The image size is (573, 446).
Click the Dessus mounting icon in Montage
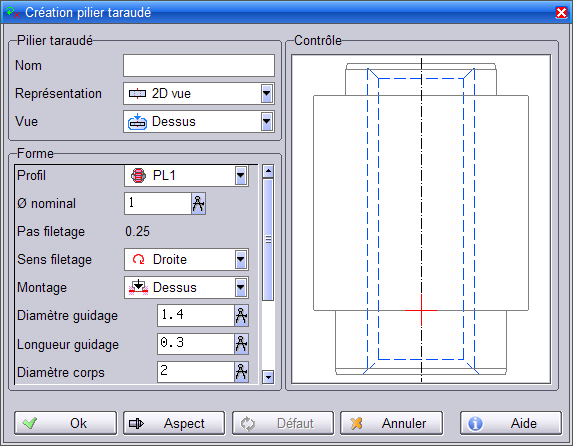(x=138, y=287)
